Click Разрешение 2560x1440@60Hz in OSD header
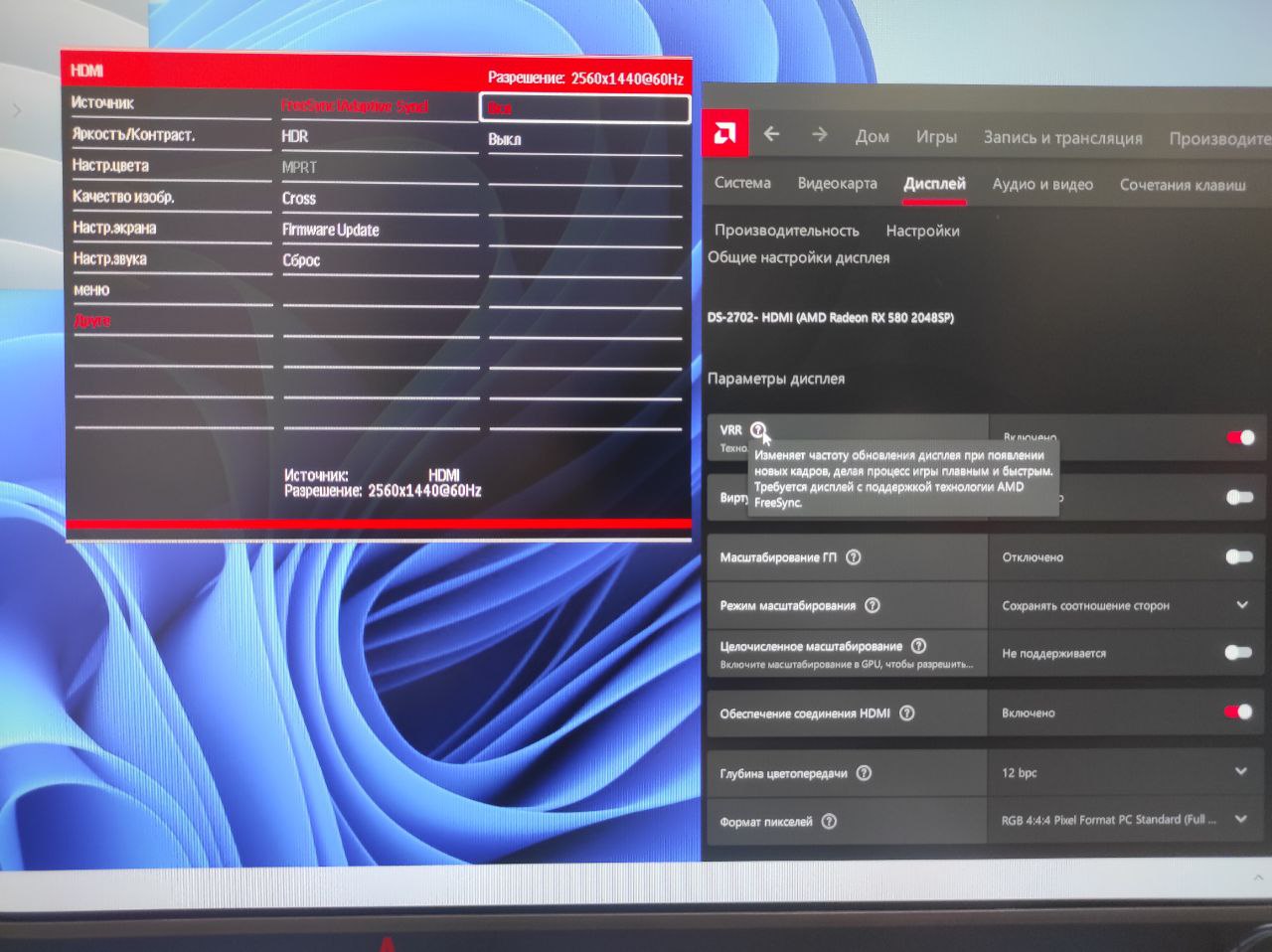Image resolution: width=1272 pixels, height=952 pixels. click(585, 78)
